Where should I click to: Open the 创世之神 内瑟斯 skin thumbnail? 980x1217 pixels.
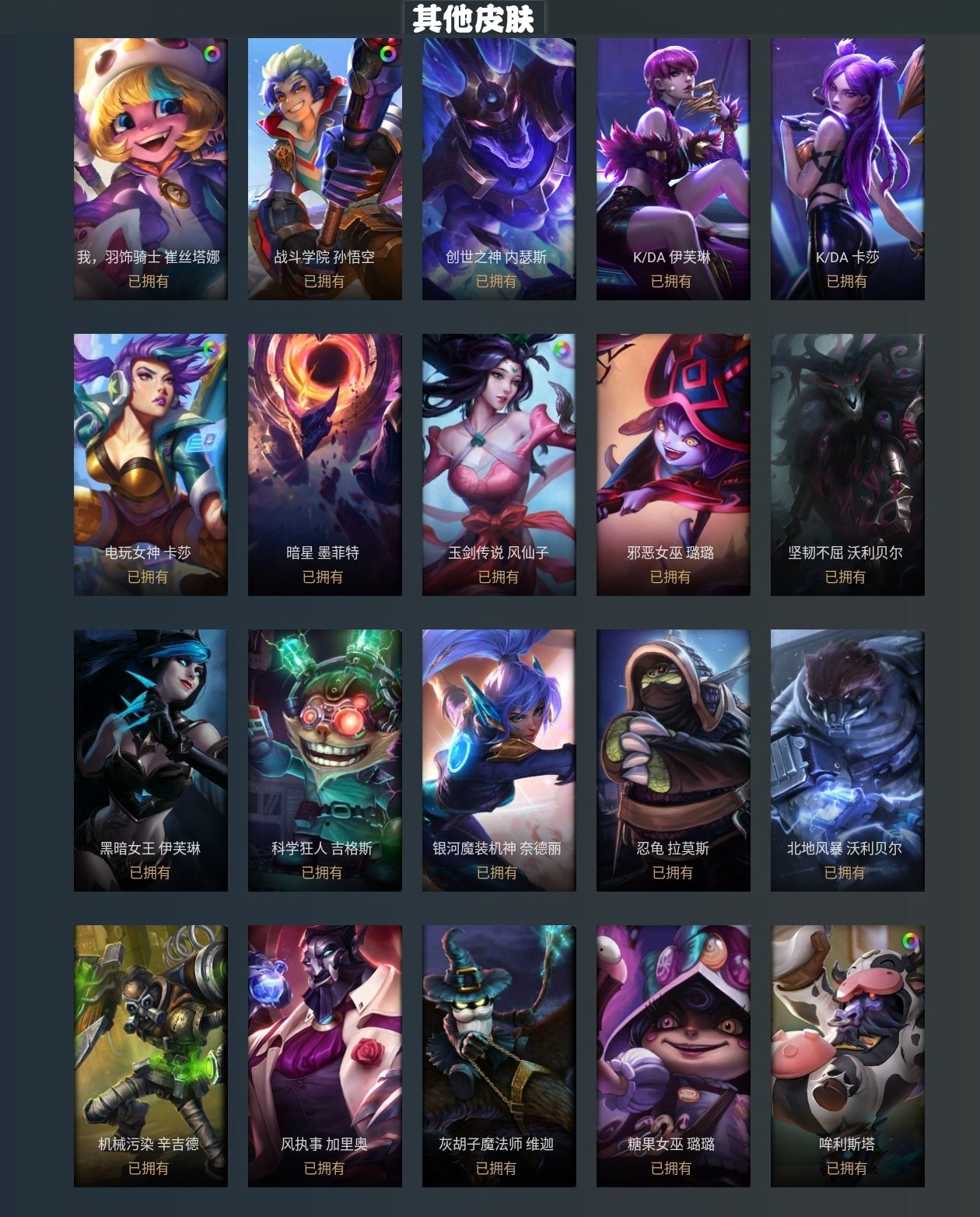tap(499, 169)
